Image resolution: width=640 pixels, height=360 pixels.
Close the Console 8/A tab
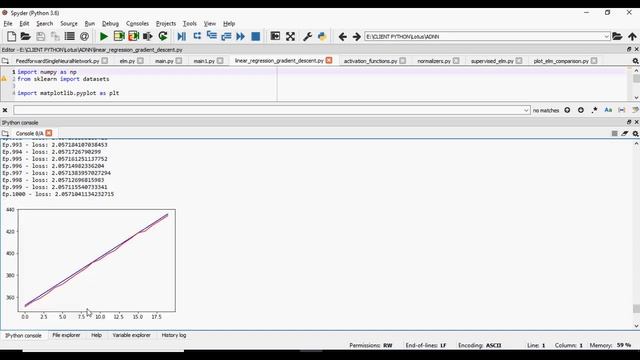(x=49, y=133)
